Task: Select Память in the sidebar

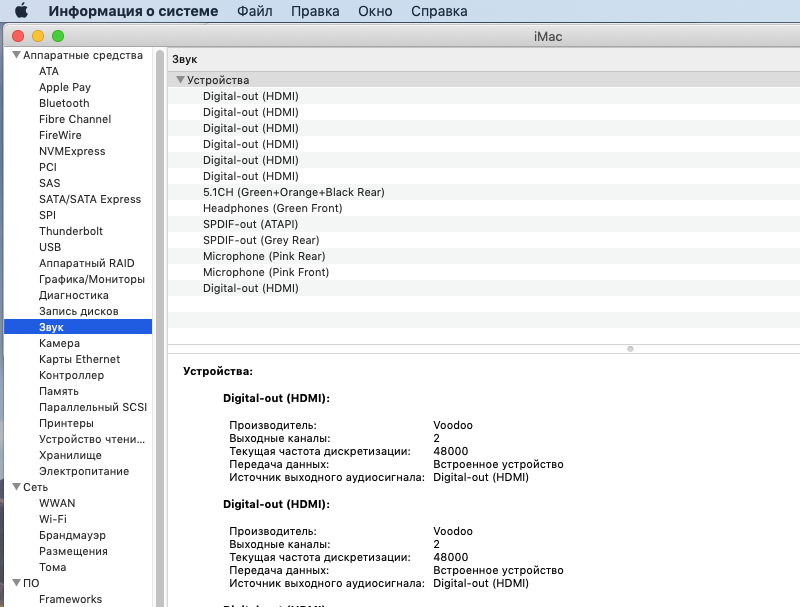Action: [x=59, y=391]
